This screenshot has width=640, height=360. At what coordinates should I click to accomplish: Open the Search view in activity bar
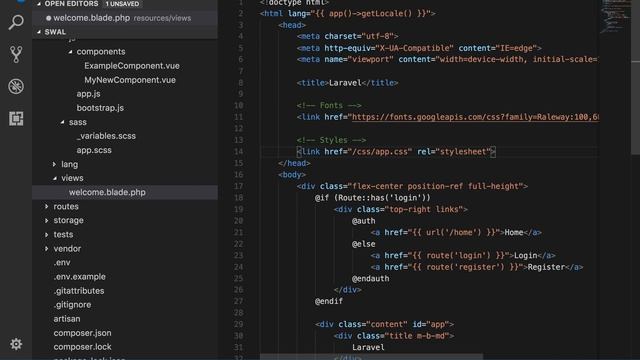[16, 22]
